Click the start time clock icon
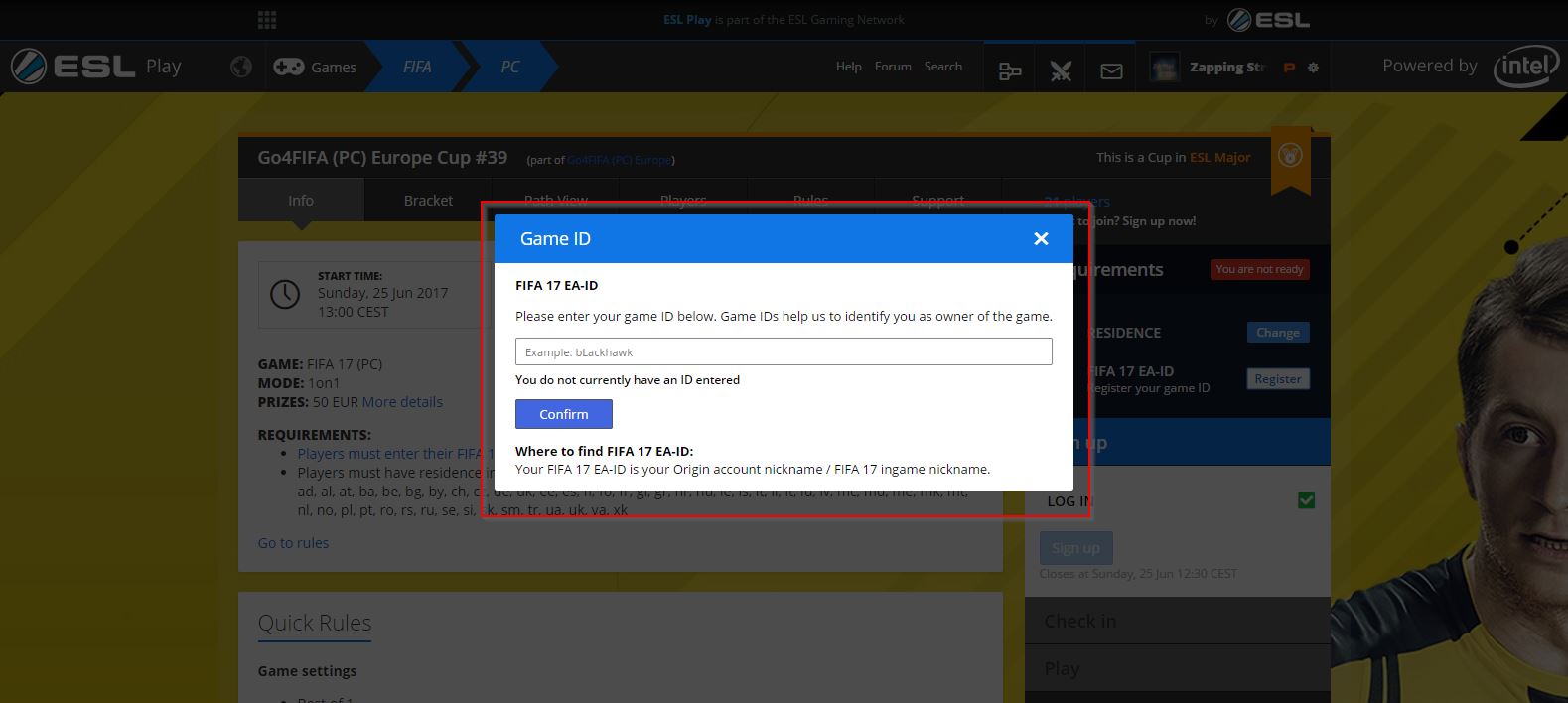Viewport: 1568px width, 703px height. click(x=285, y=294)
